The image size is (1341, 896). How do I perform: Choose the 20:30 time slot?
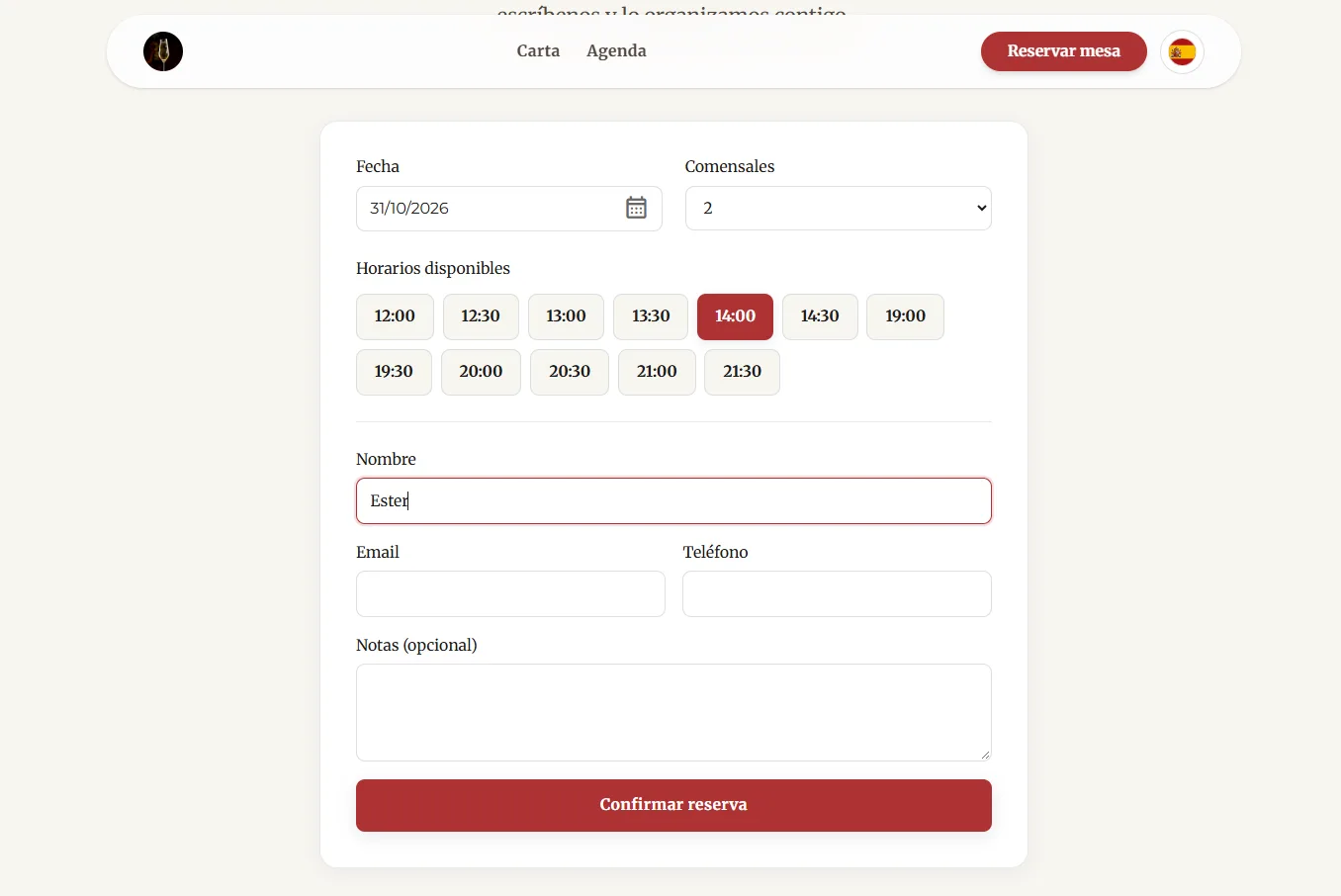[570, 372]
